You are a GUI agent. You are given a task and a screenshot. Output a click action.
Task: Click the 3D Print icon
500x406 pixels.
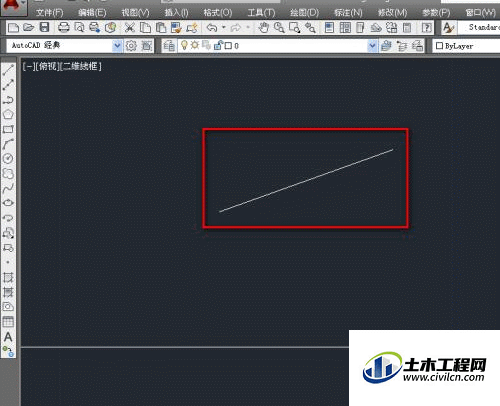coord(110,27)
